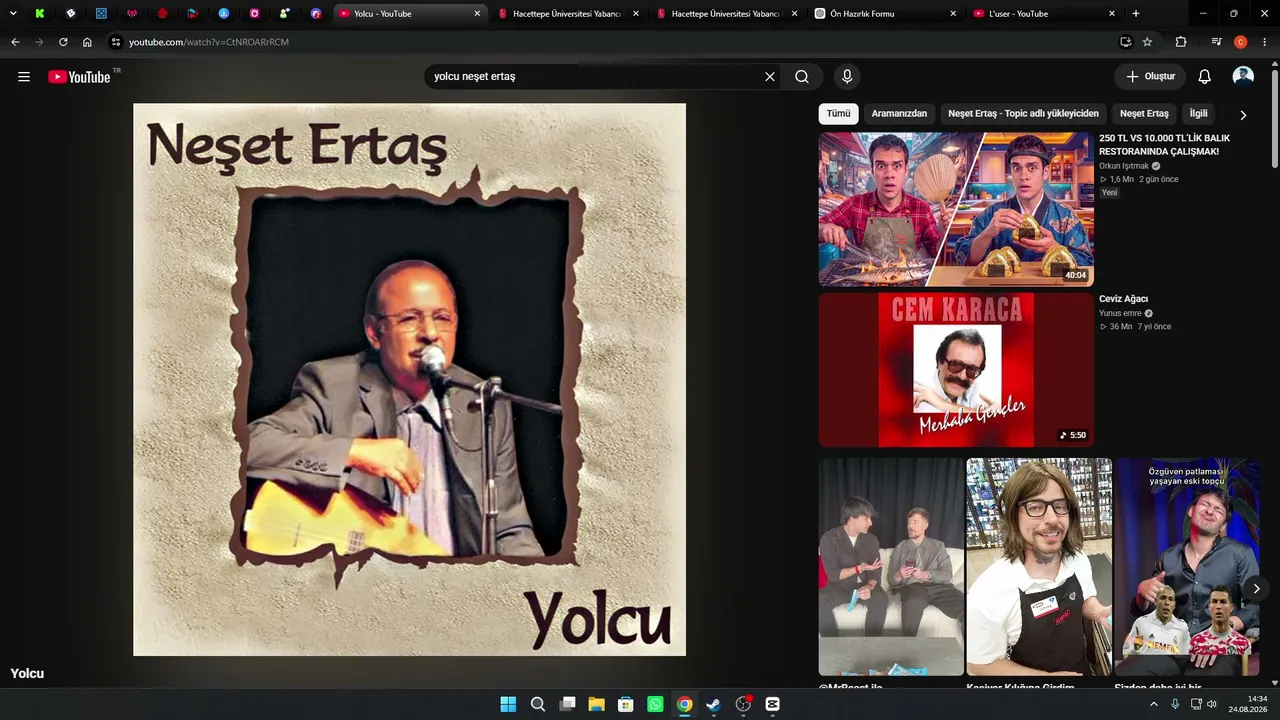Open the Ceviz Ağacı video title
Screen dimensions: 1280x720
(x=1123, y=299)
